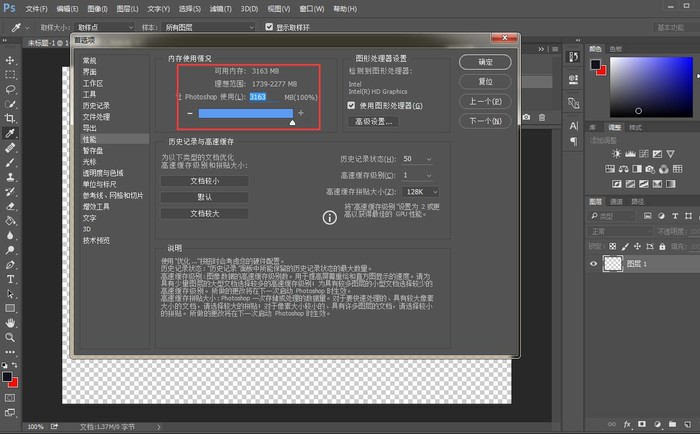
Task: Click the 确定 button
Action: [x=485, y=62]
